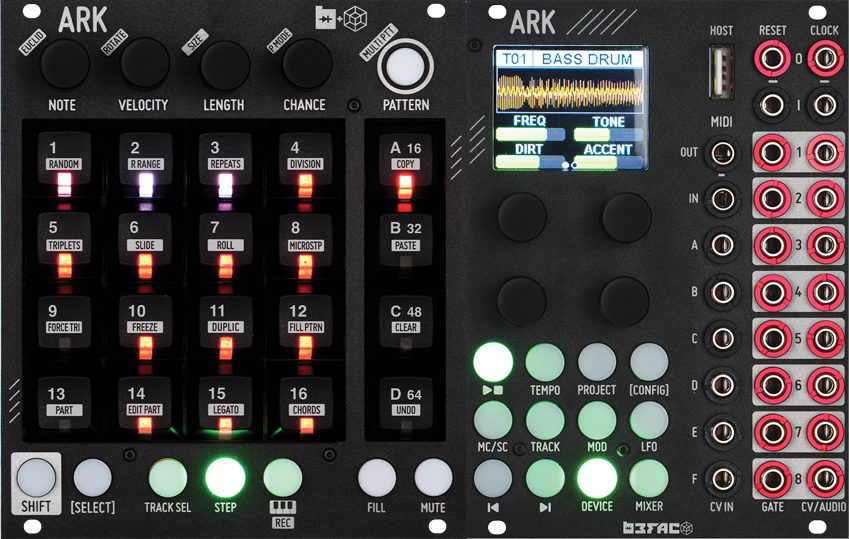Toggle step pad 6 SLIDE
850x539 pixels.
[x=145, y=247]
